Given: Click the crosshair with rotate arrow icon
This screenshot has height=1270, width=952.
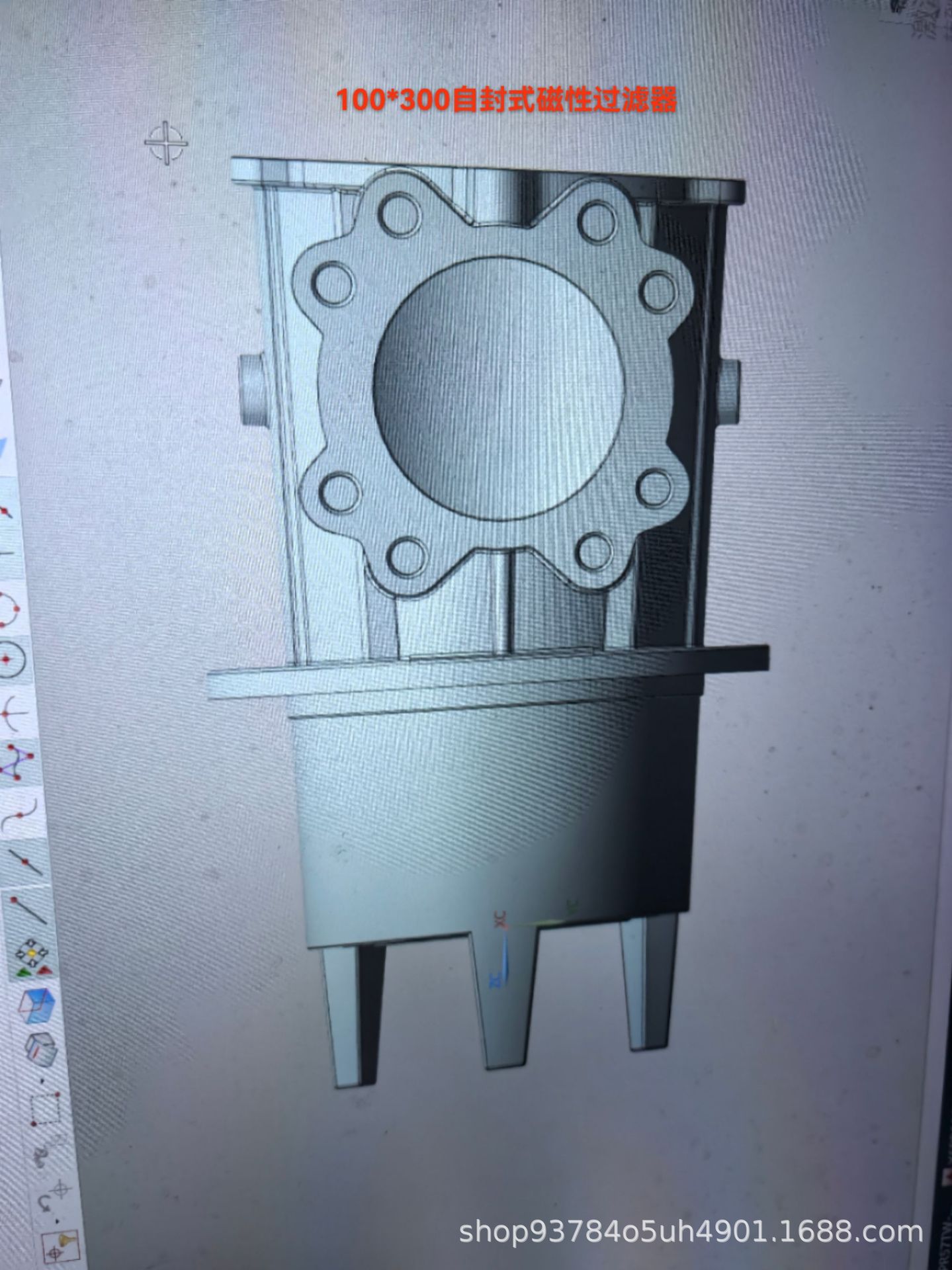Looking at the screenshot, I should pos(54,1194).
